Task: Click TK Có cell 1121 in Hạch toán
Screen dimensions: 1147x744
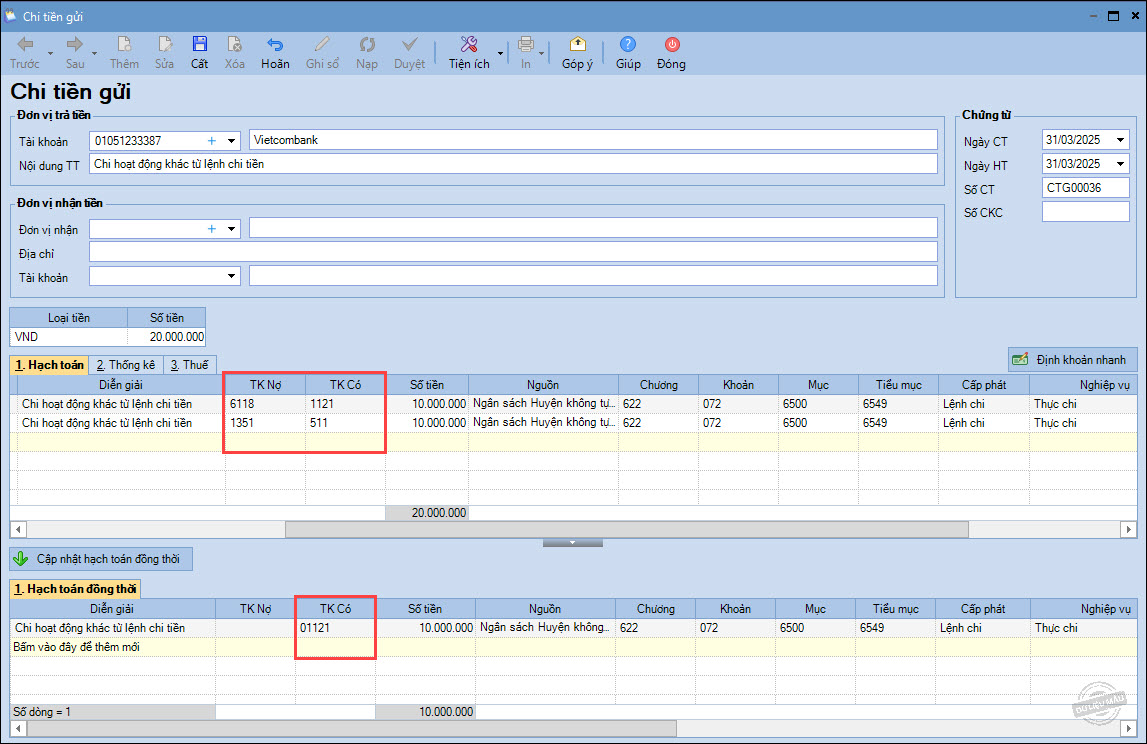Action: pyautogui.click(x=345, y=404)
